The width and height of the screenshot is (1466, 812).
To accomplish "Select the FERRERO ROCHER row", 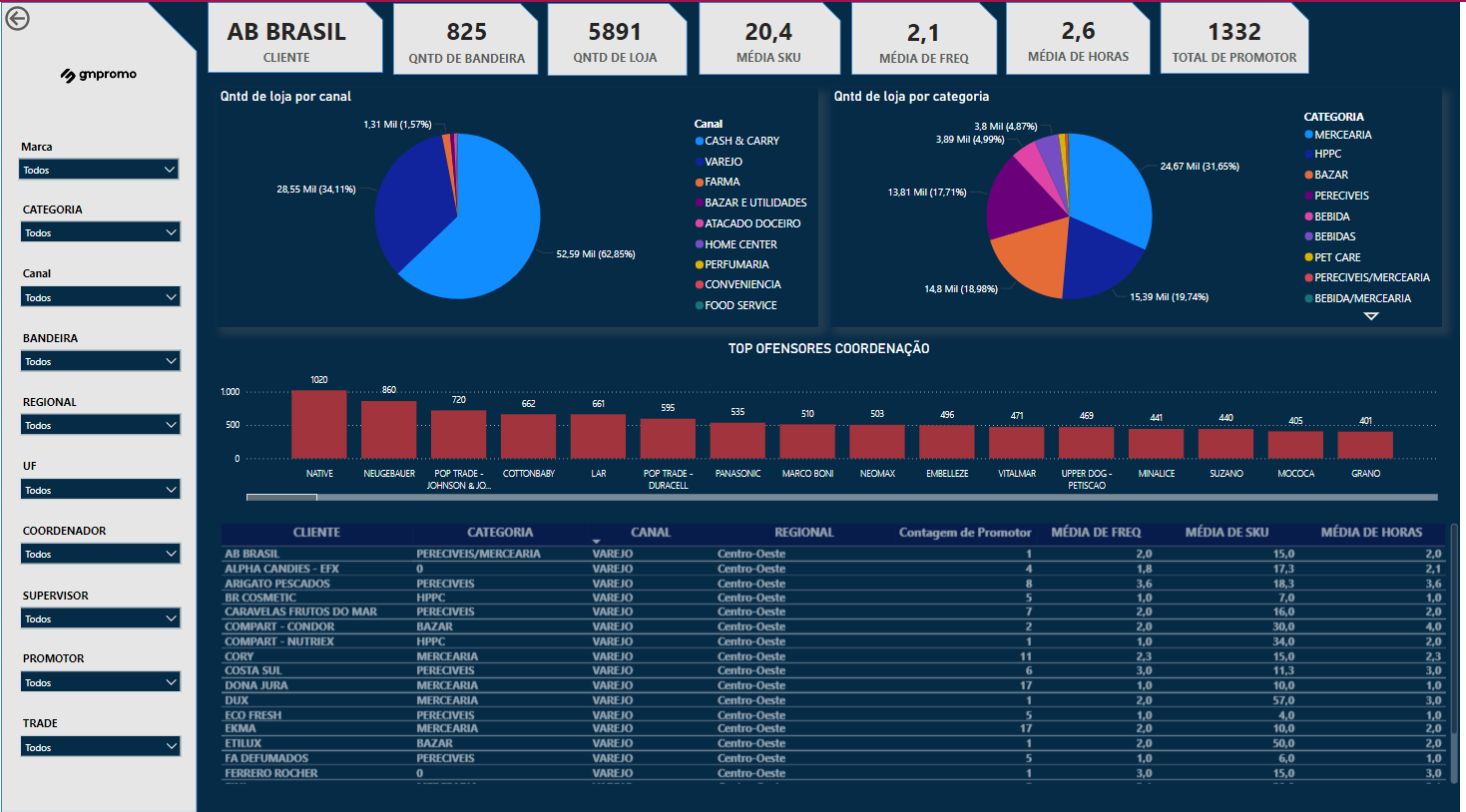I will 833,773.
